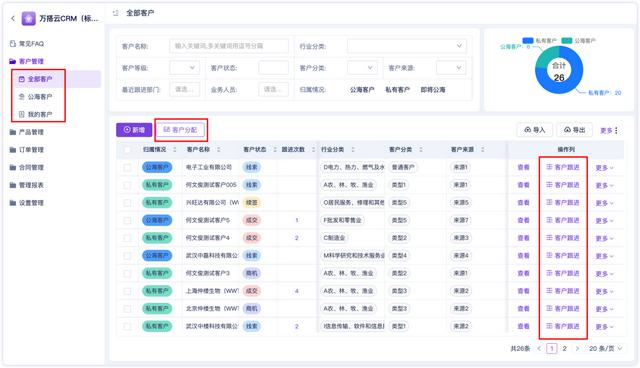Click the 客户跟进 icon in the 何文俊测试客户005 row
Viewport: 640px width, 368px height.
tap(549, 184)
